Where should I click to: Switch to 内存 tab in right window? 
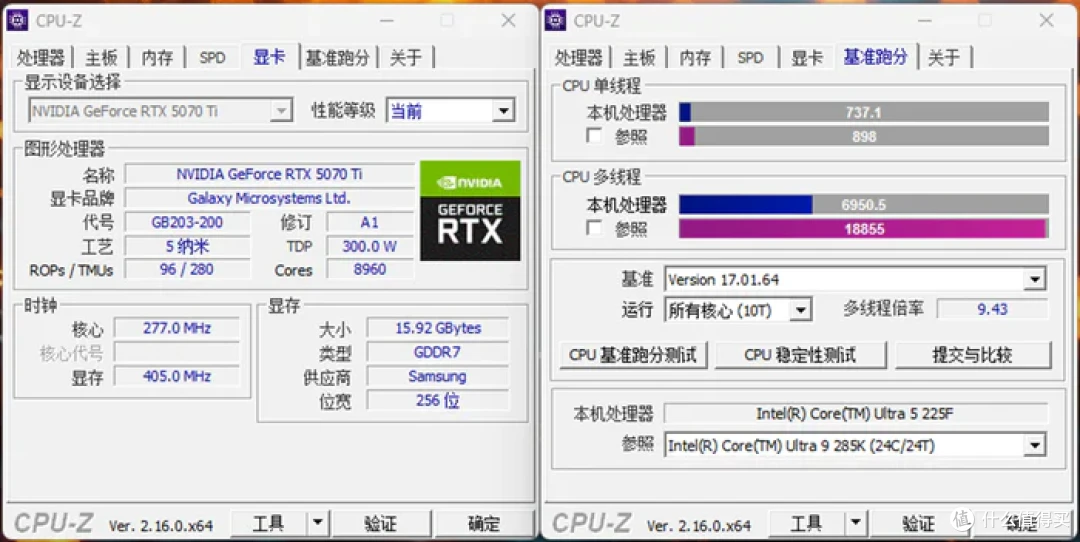pyautogui.click(x=695, y=58)
